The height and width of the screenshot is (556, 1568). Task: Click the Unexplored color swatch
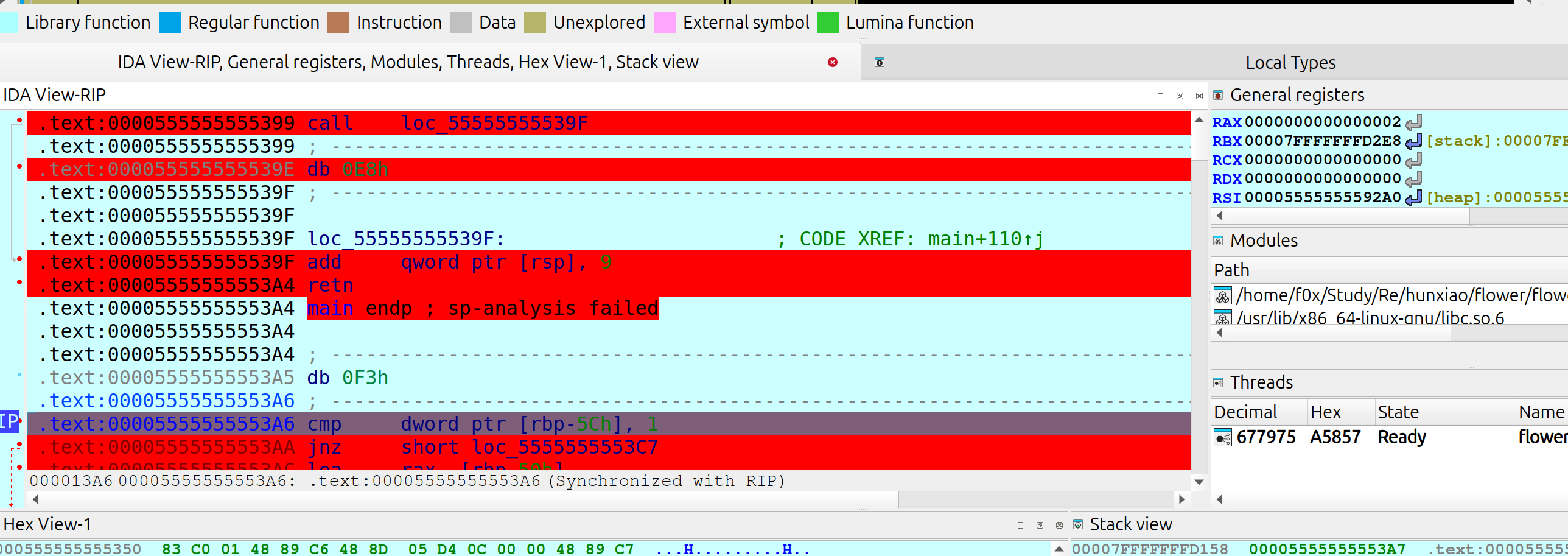[535, 23]
